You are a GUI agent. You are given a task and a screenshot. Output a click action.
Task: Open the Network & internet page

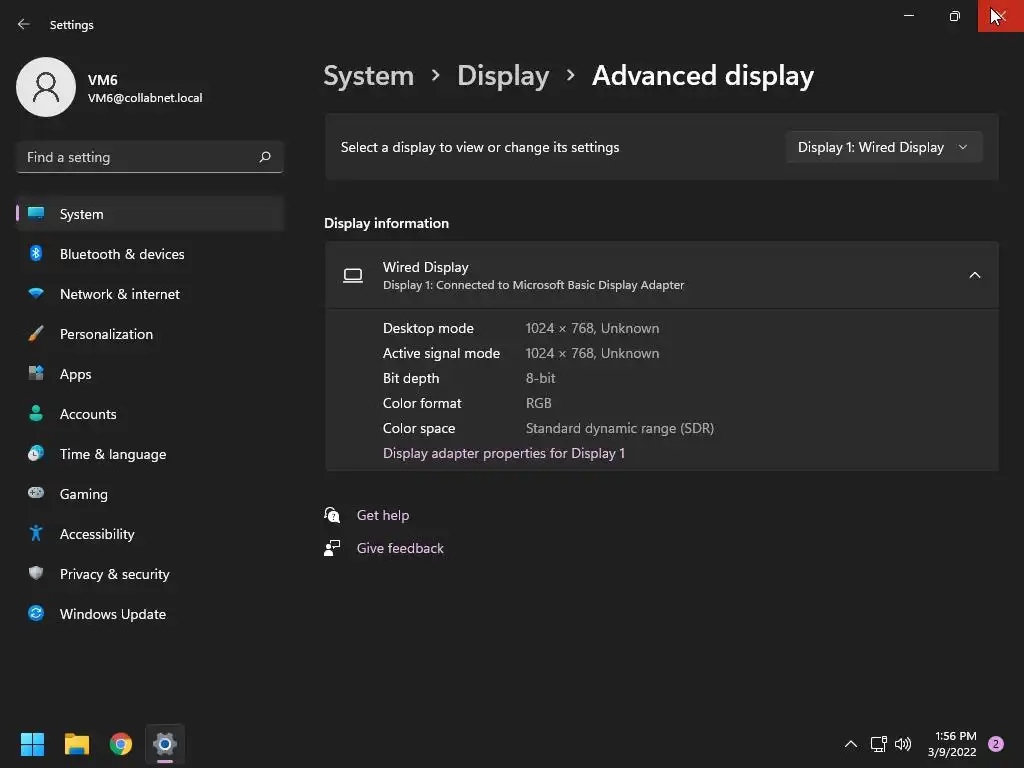tap(150, 294)
